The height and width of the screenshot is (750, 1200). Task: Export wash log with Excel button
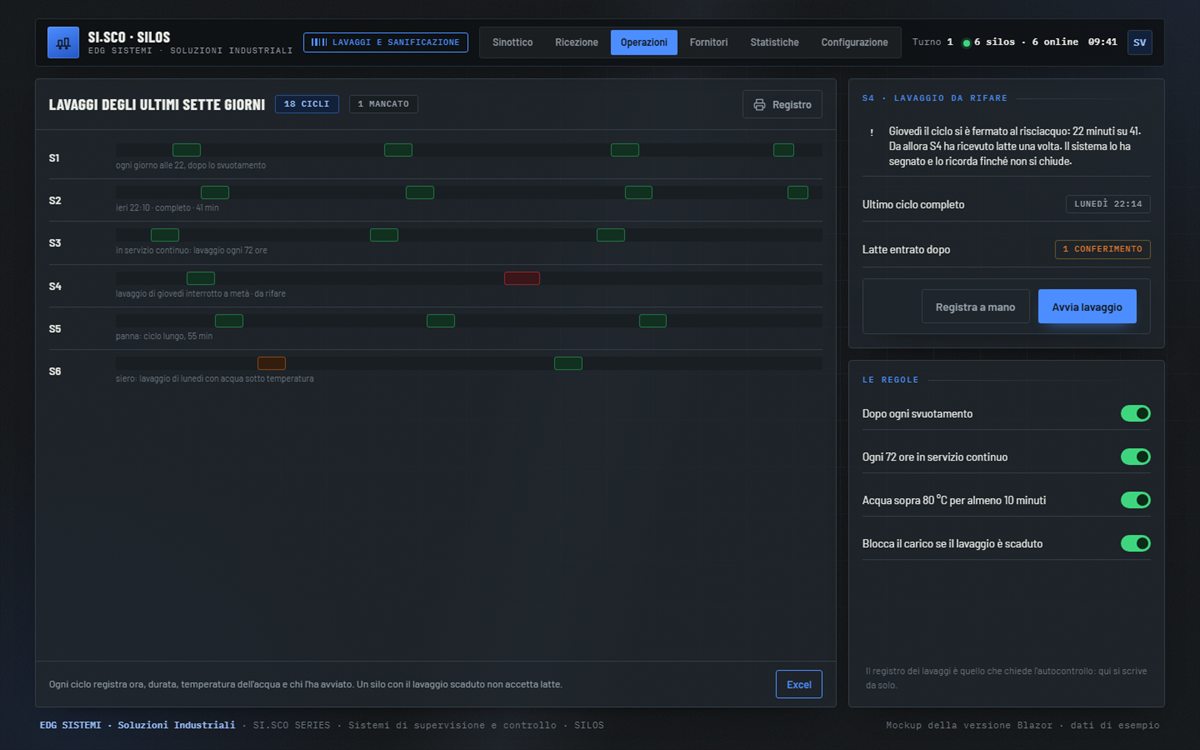click(x=799, y=684)
